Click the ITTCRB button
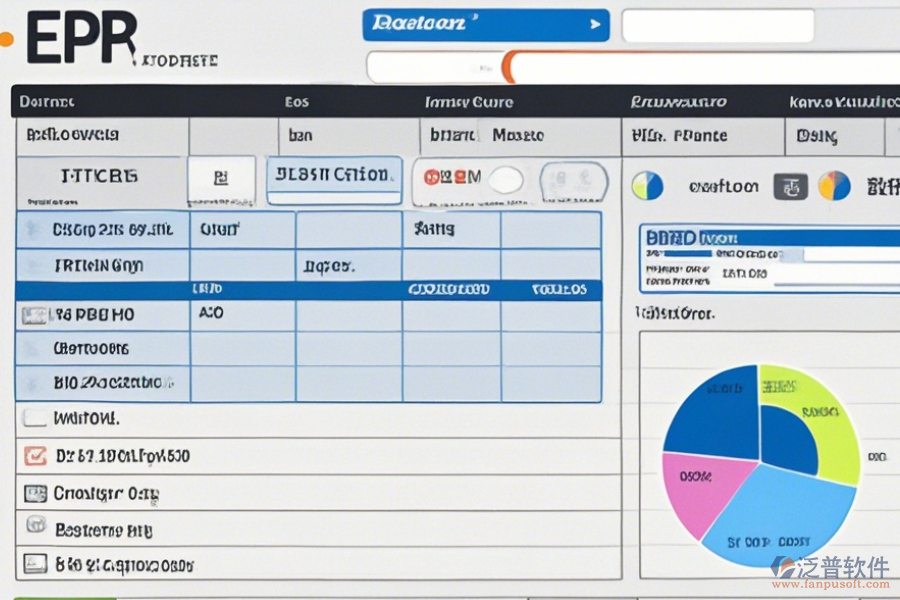This screenshot has width=900, height=600. click(x=101, y=181)
